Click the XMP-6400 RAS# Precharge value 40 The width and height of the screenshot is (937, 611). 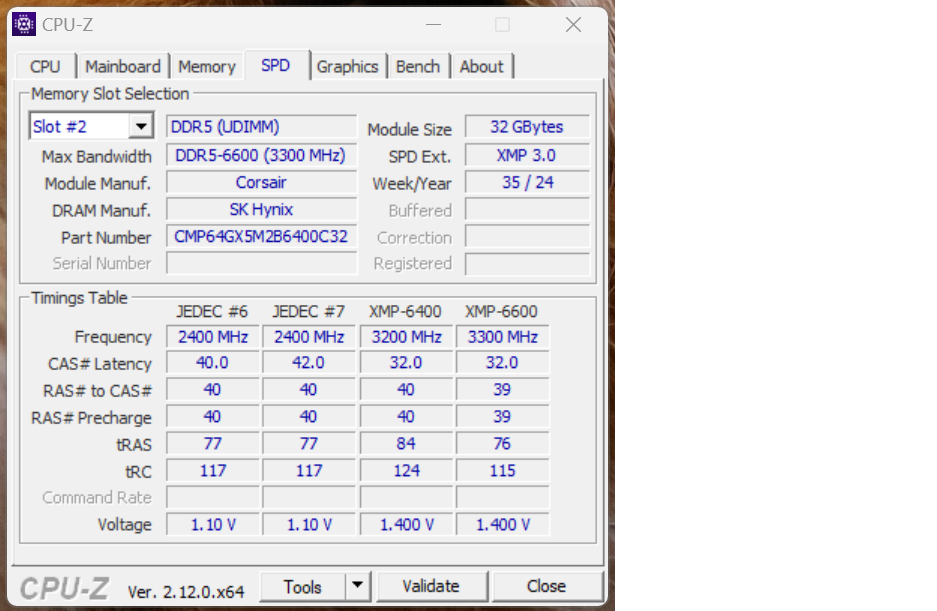(406, 417)
